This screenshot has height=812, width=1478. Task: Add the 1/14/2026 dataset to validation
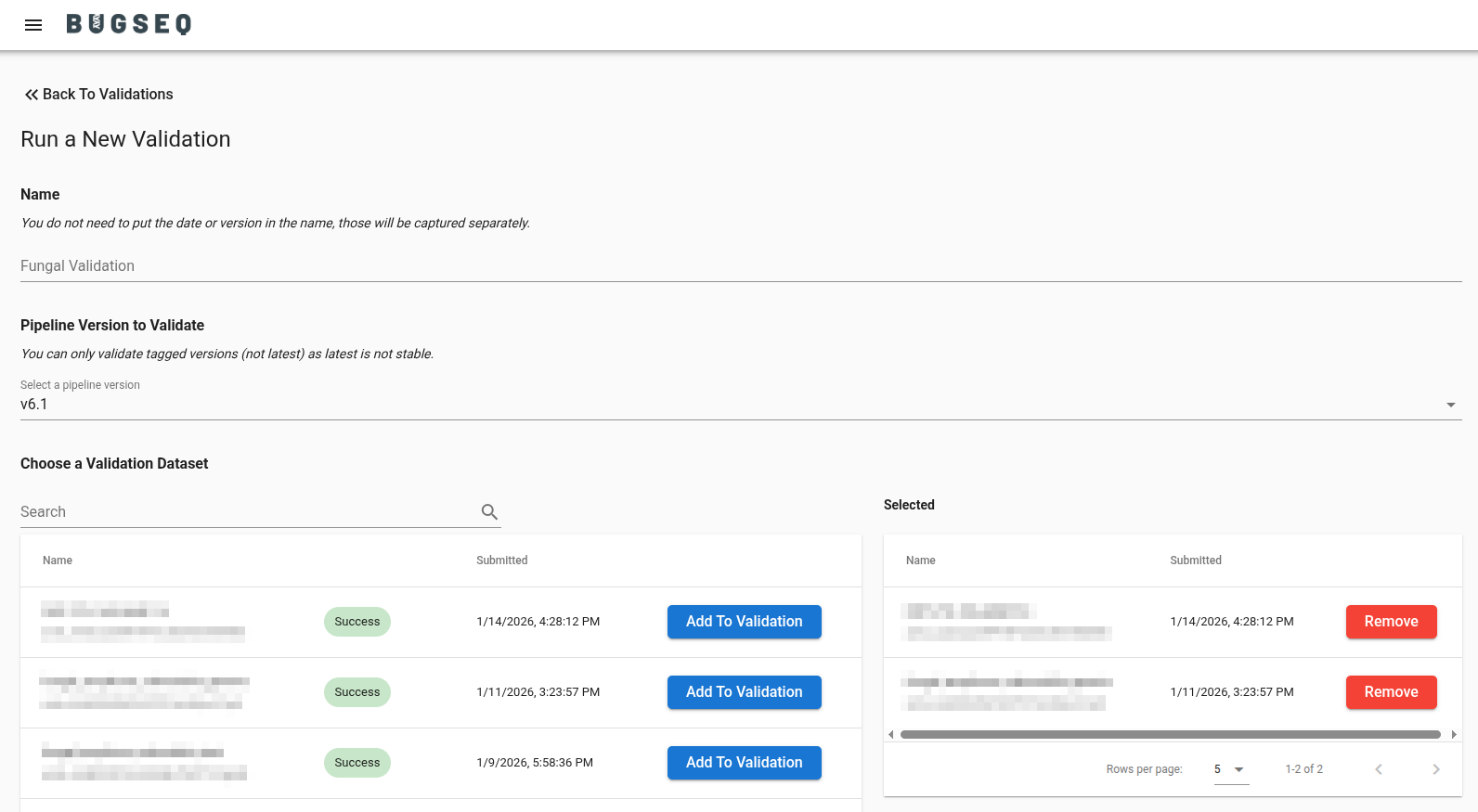pos(744,622)
